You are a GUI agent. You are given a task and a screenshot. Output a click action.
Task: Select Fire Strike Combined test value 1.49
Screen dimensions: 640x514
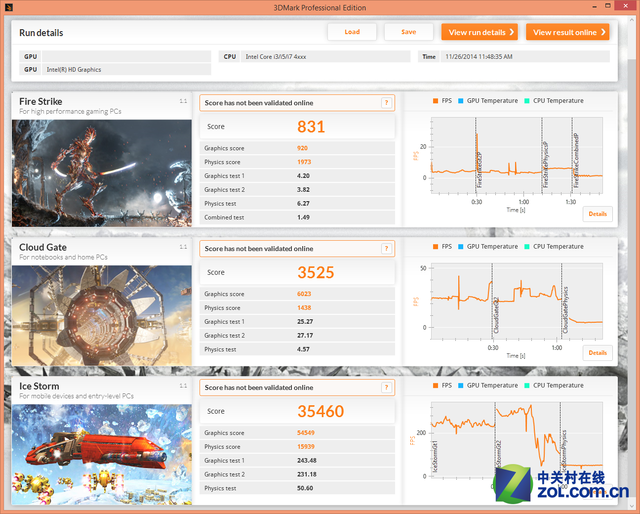(303, 217)
